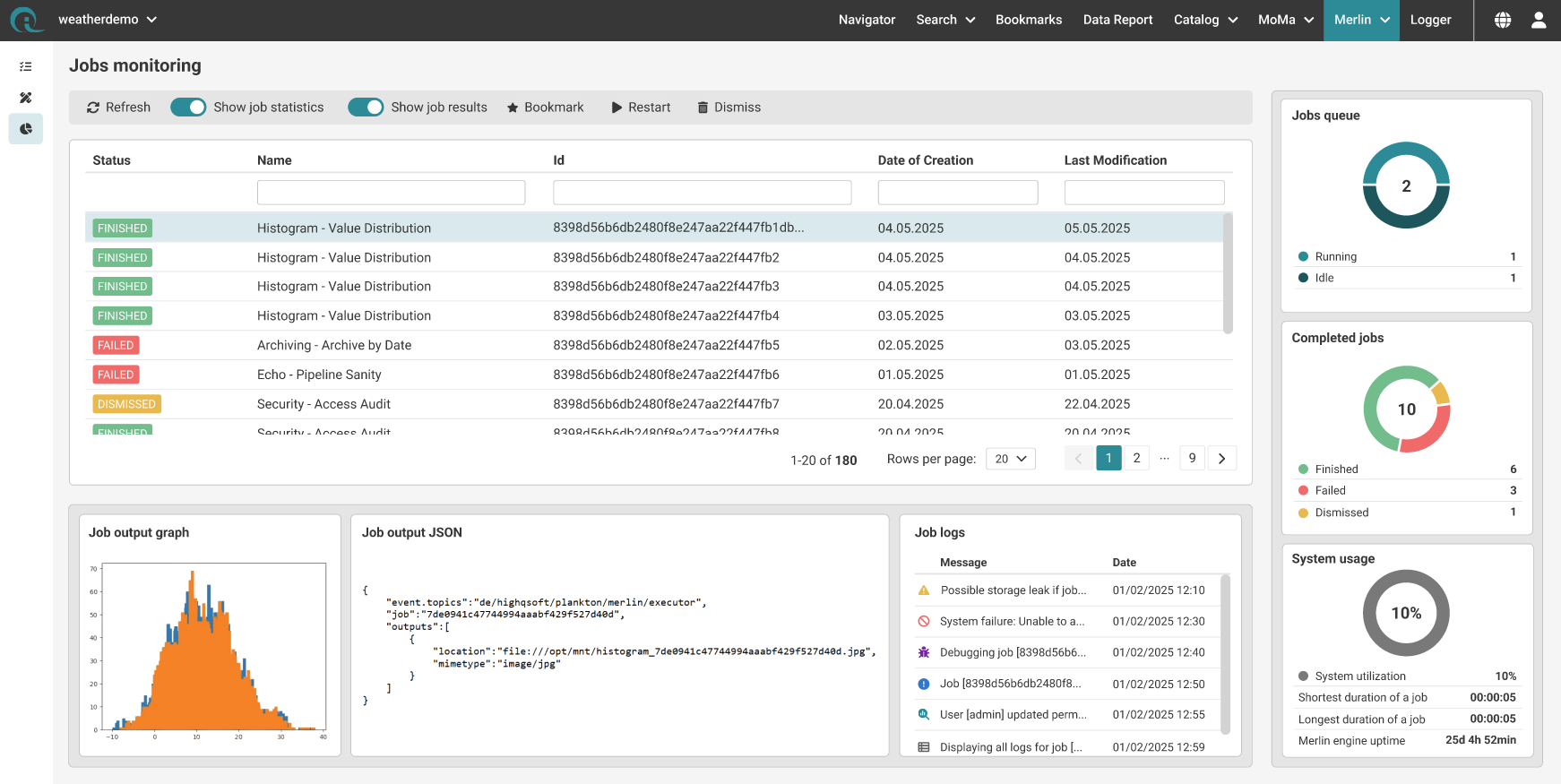The height and width of the screenshot is (784, 1561).
Task: Click the design tools sidebar icon
Action: [x=26, y=98]
